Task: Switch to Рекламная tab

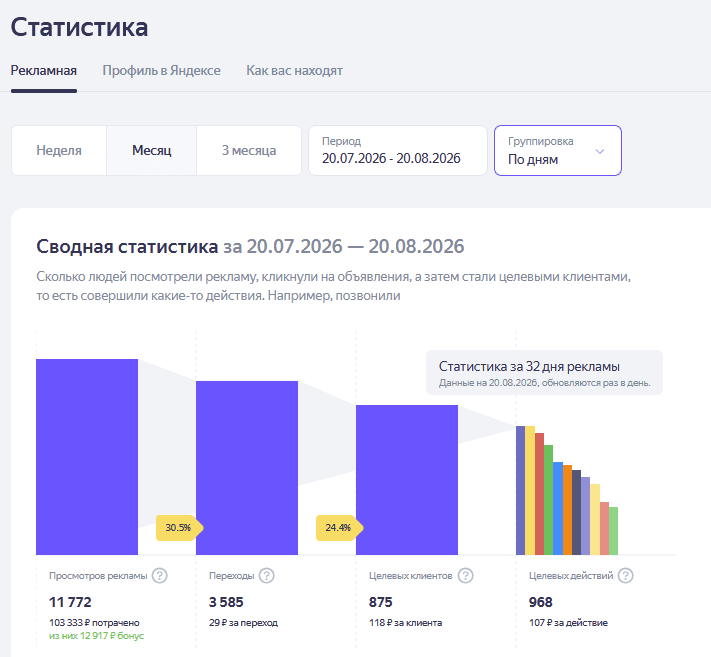Action: coord(44,71)
